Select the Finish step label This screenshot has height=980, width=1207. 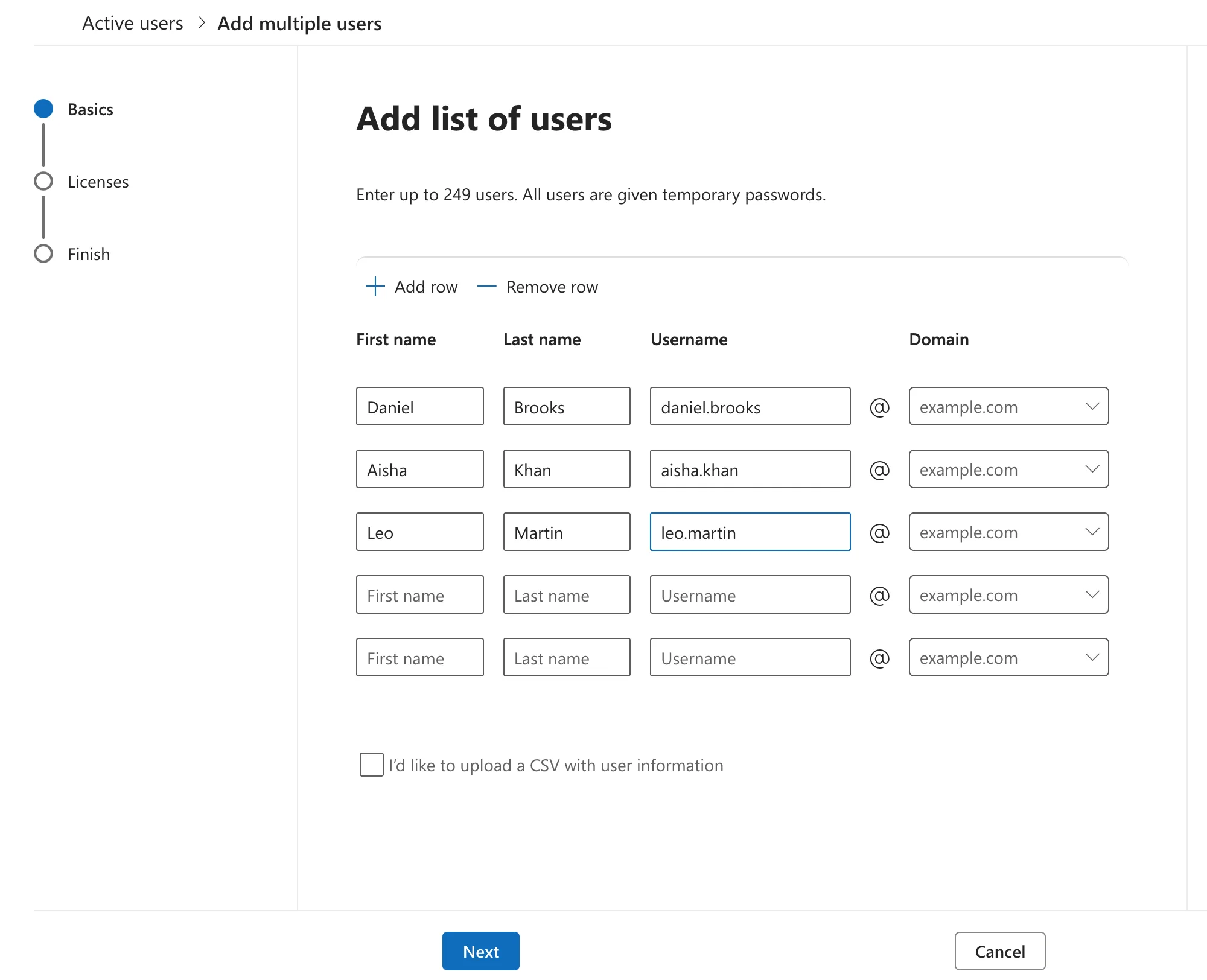point(89,254)
